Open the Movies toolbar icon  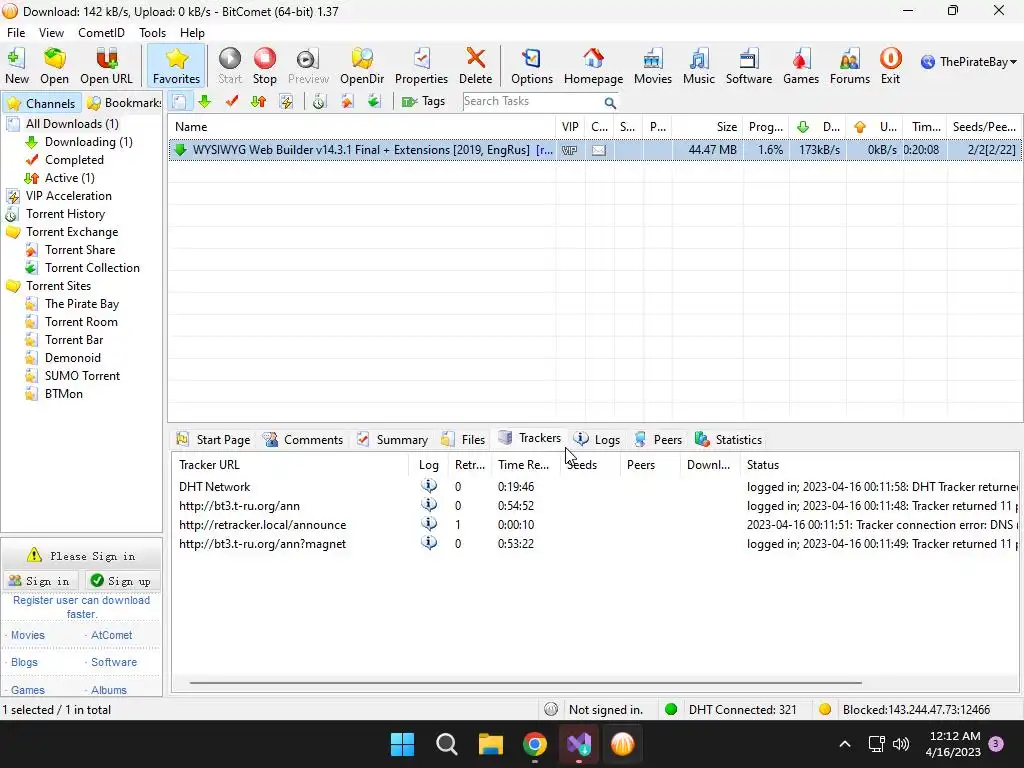click(652, 66)
